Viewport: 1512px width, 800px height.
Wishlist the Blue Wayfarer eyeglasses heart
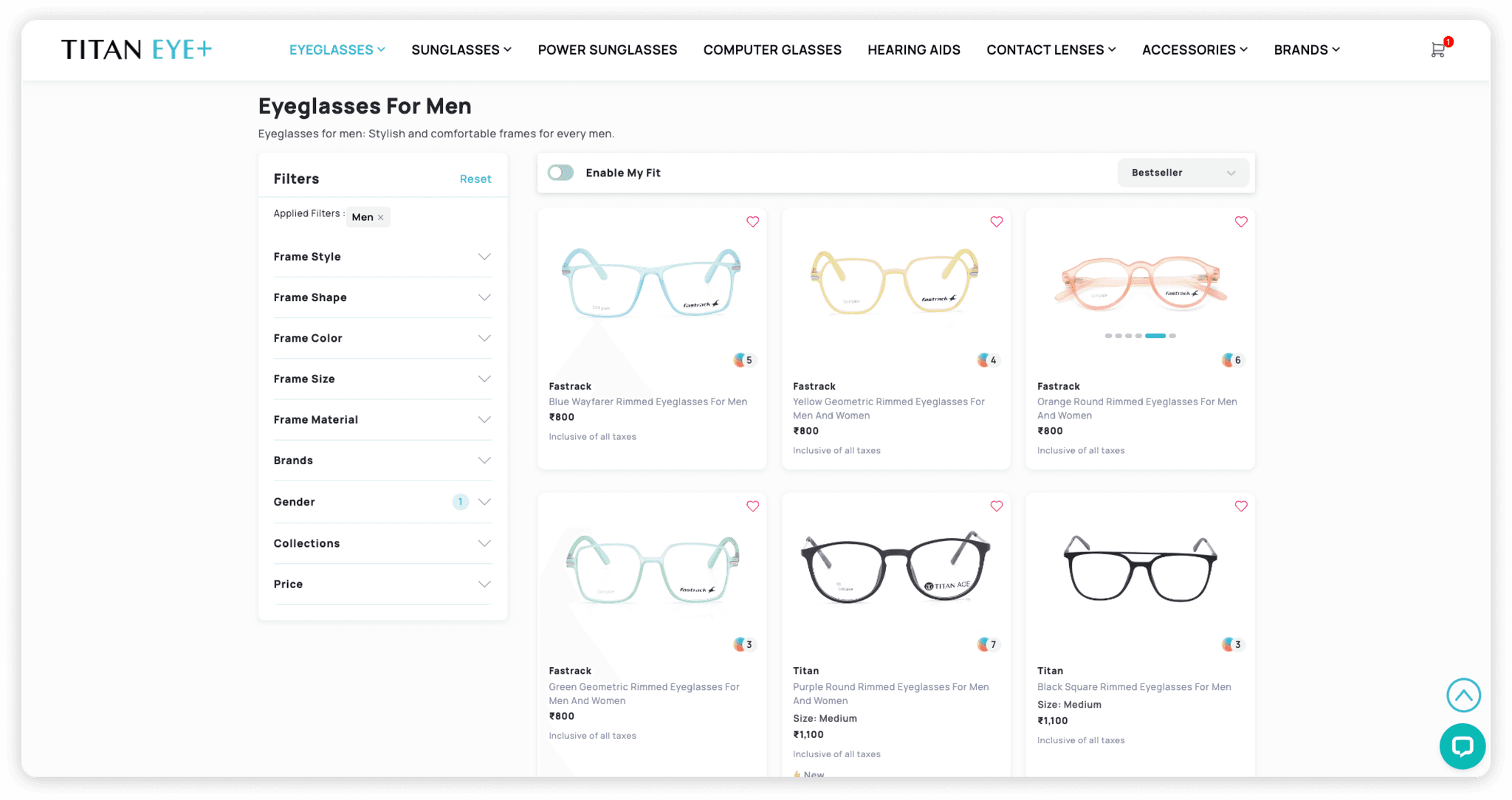tap(752, 221)
